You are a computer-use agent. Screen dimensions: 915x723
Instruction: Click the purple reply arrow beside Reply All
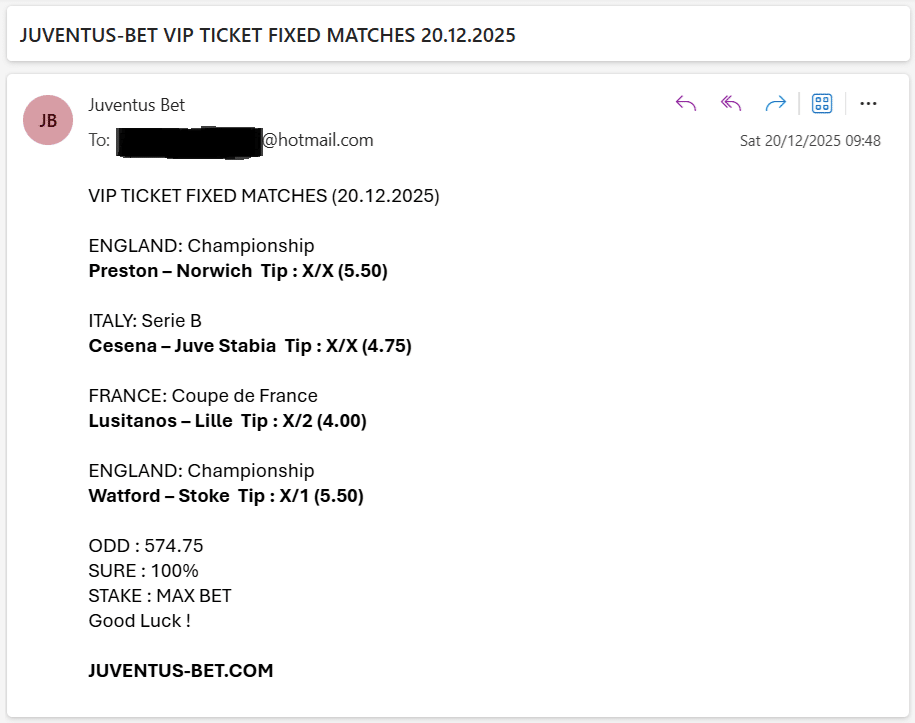click(x=685, y=103)
